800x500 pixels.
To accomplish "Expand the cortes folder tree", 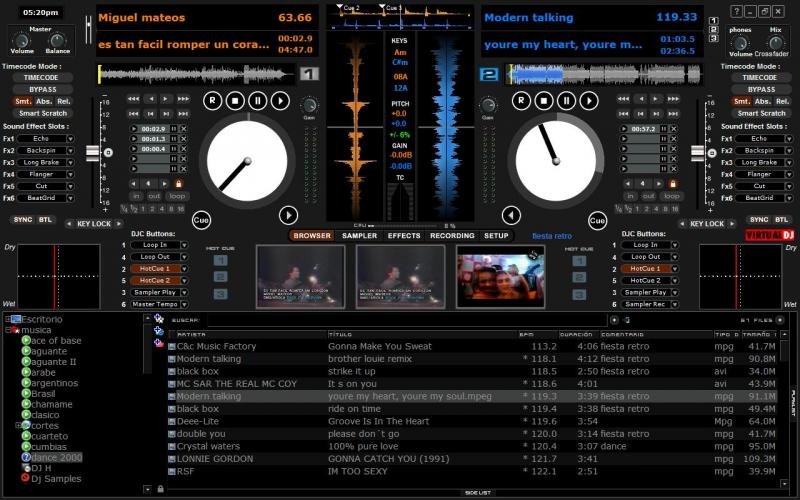I will [x=18, y=425].
